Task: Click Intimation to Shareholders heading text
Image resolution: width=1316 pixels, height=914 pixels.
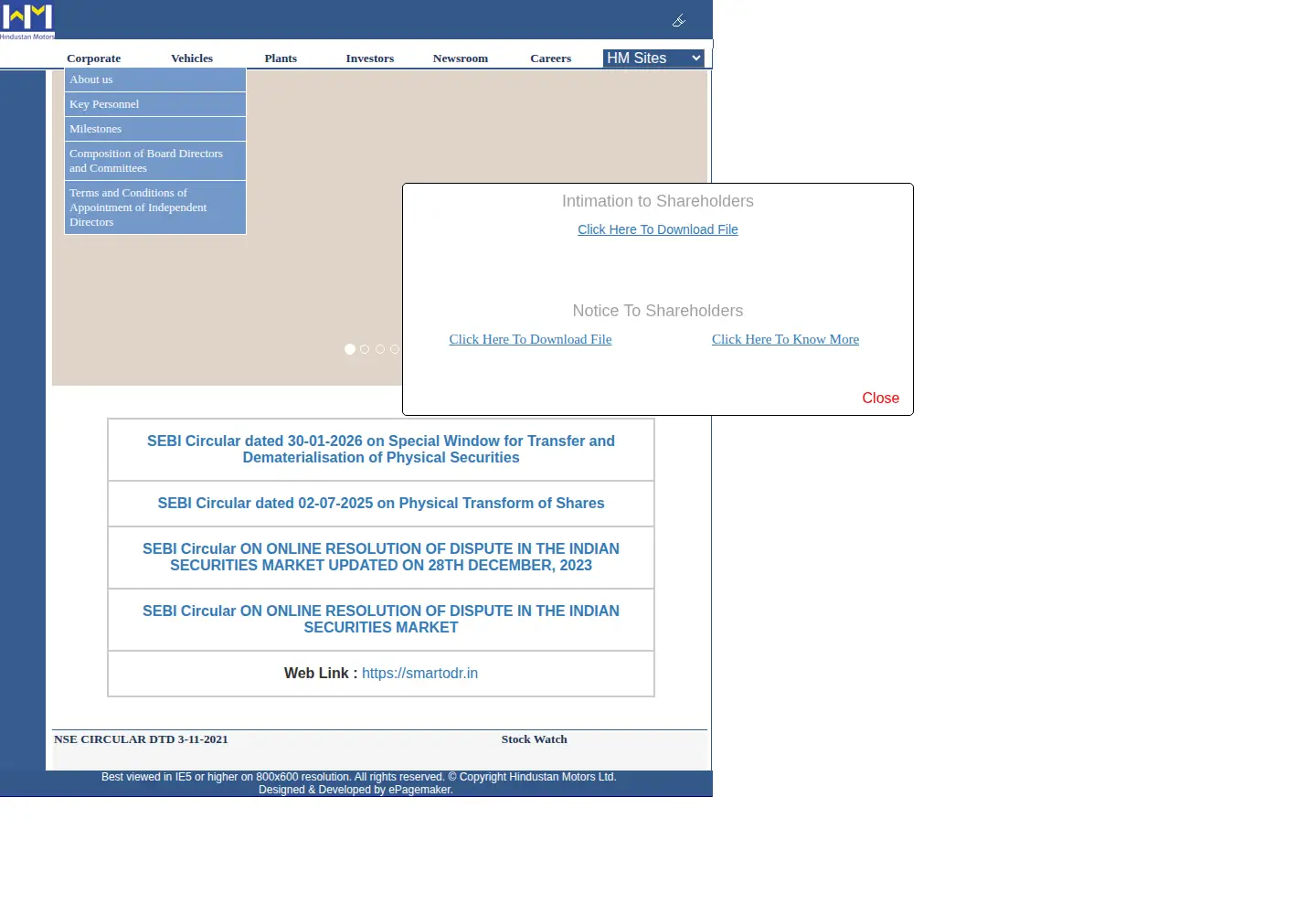Action: pos(658,201)
